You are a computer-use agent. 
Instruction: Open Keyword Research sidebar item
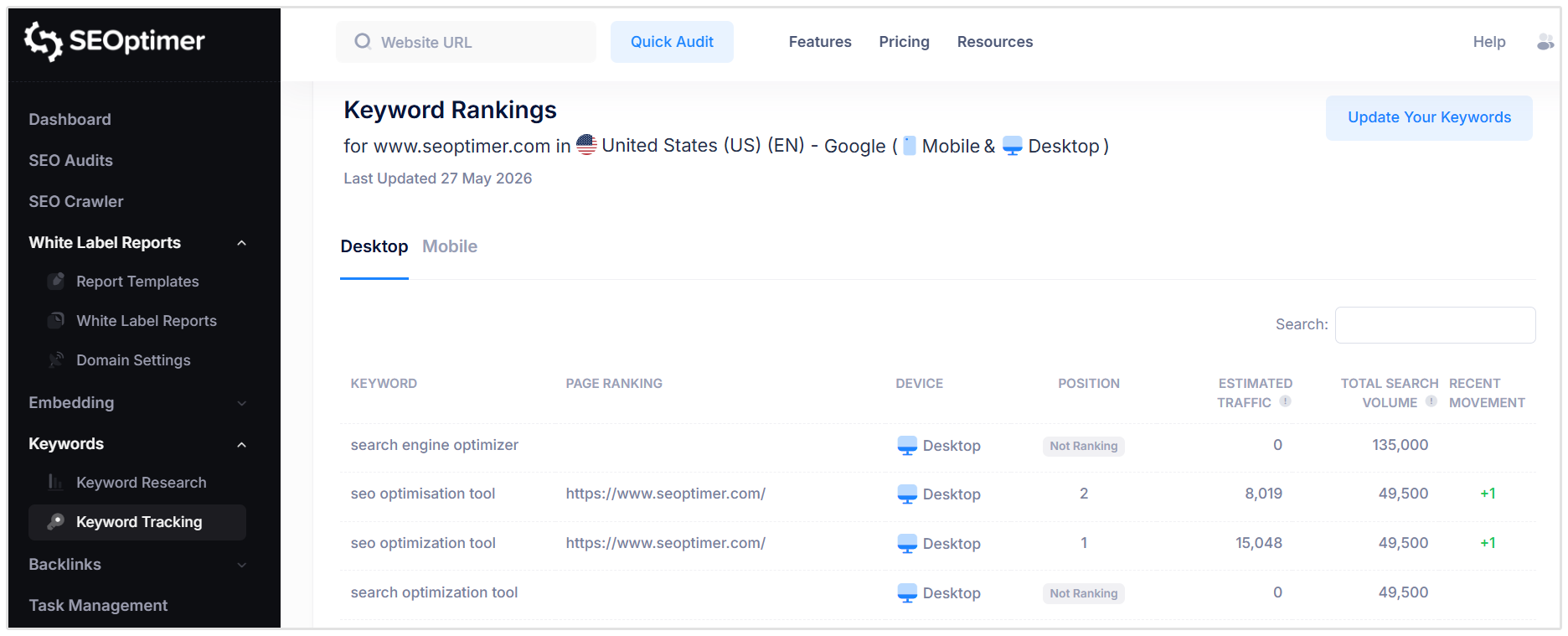coord(142,483)
